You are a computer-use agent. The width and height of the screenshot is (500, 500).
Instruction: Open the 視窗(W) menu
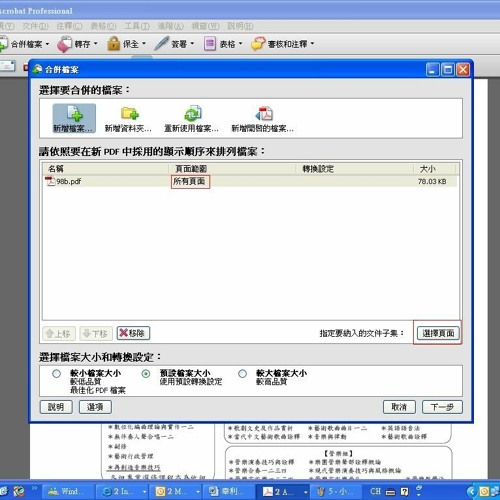pyautogui.click(x=206, y=26)
